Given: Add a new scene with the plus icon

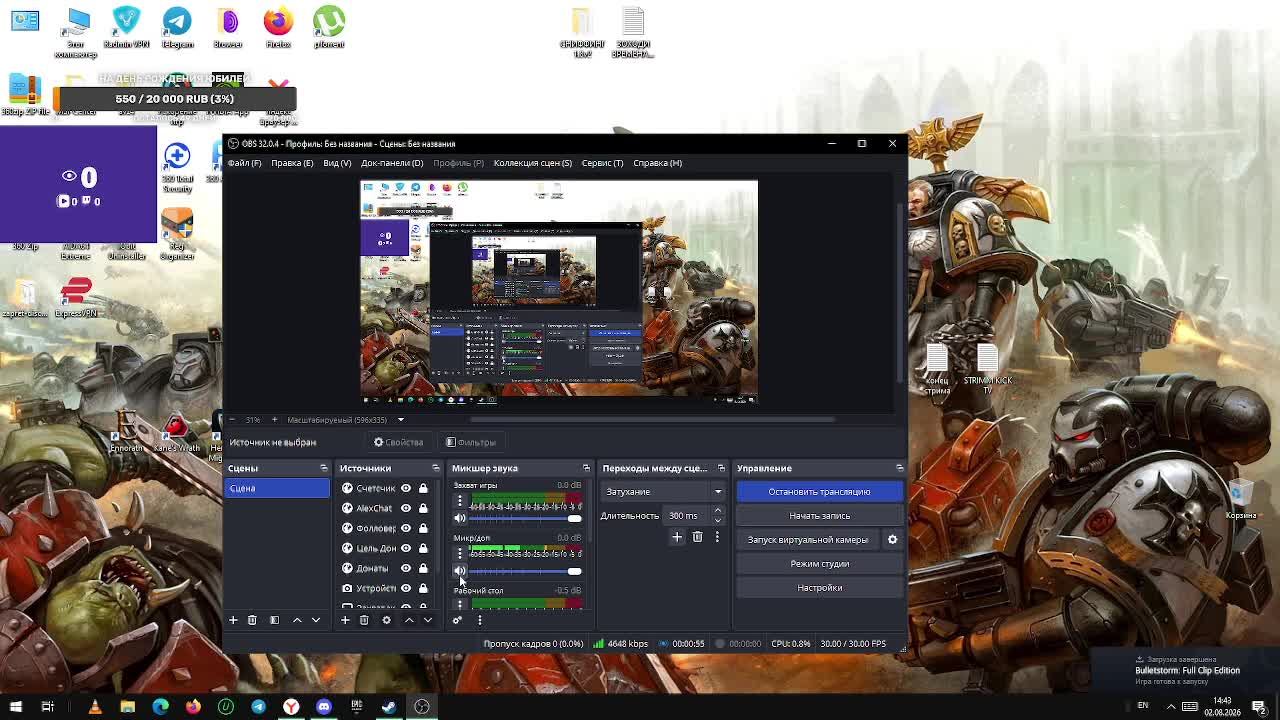Looking at the screenshot, I should (x=233, y=620).
